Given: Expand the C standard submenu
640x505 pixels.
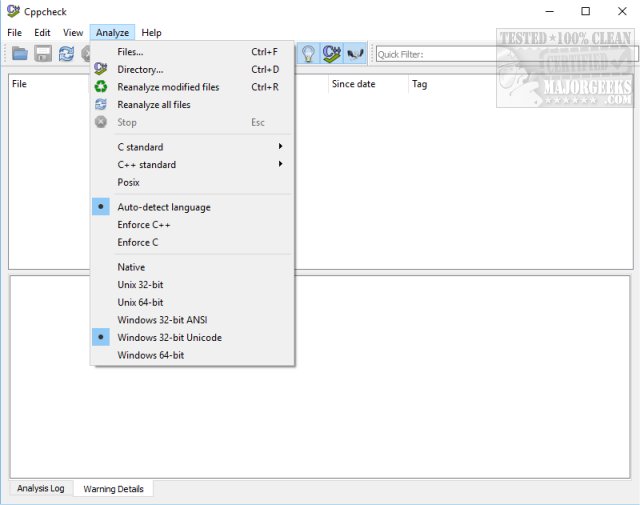Looking at the screenshot, I should click(x=192, y=147).
